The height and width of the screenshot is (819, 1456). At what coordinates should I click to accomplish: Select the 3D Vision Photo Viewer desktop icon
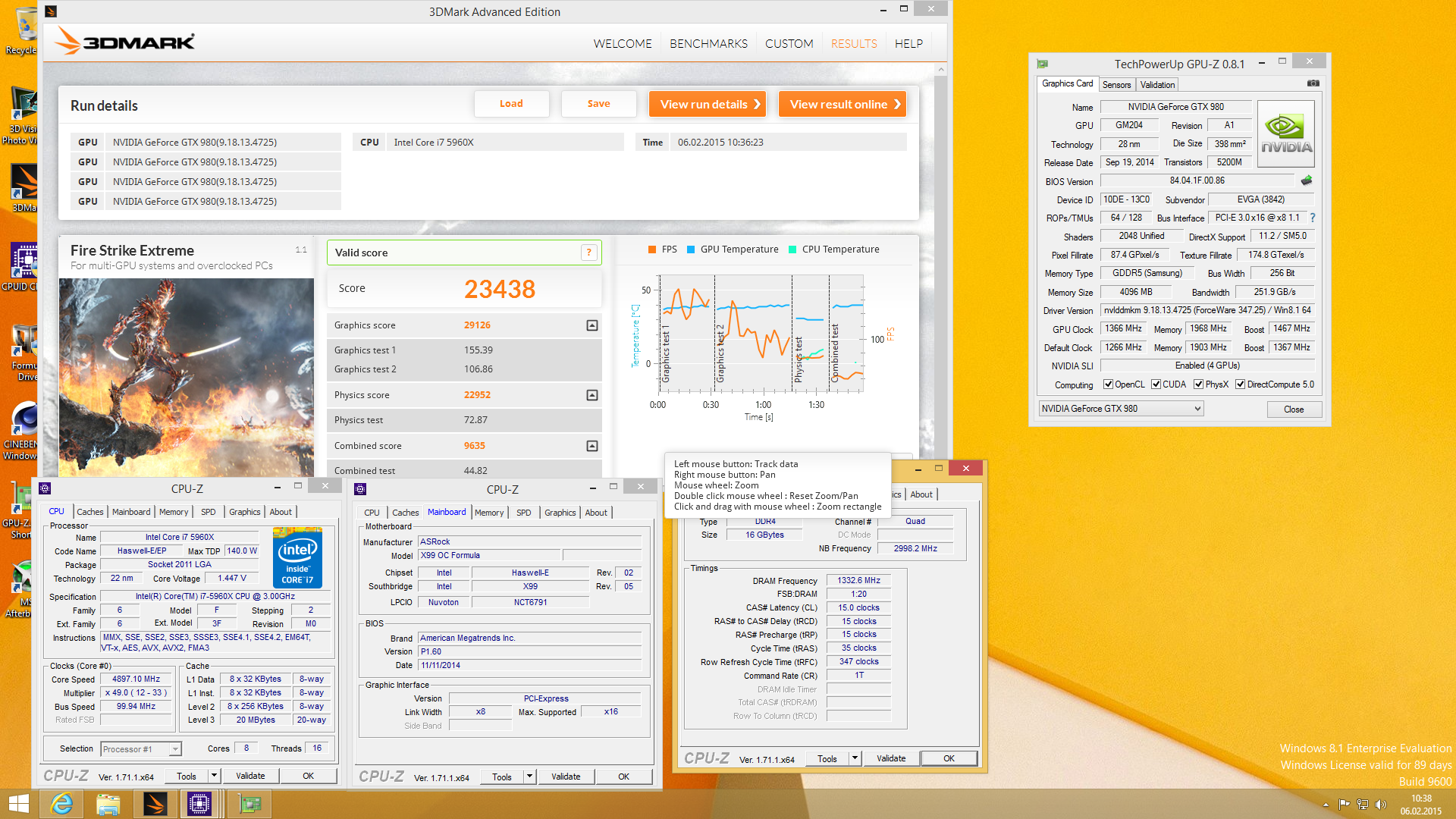(x=21, y=115)
